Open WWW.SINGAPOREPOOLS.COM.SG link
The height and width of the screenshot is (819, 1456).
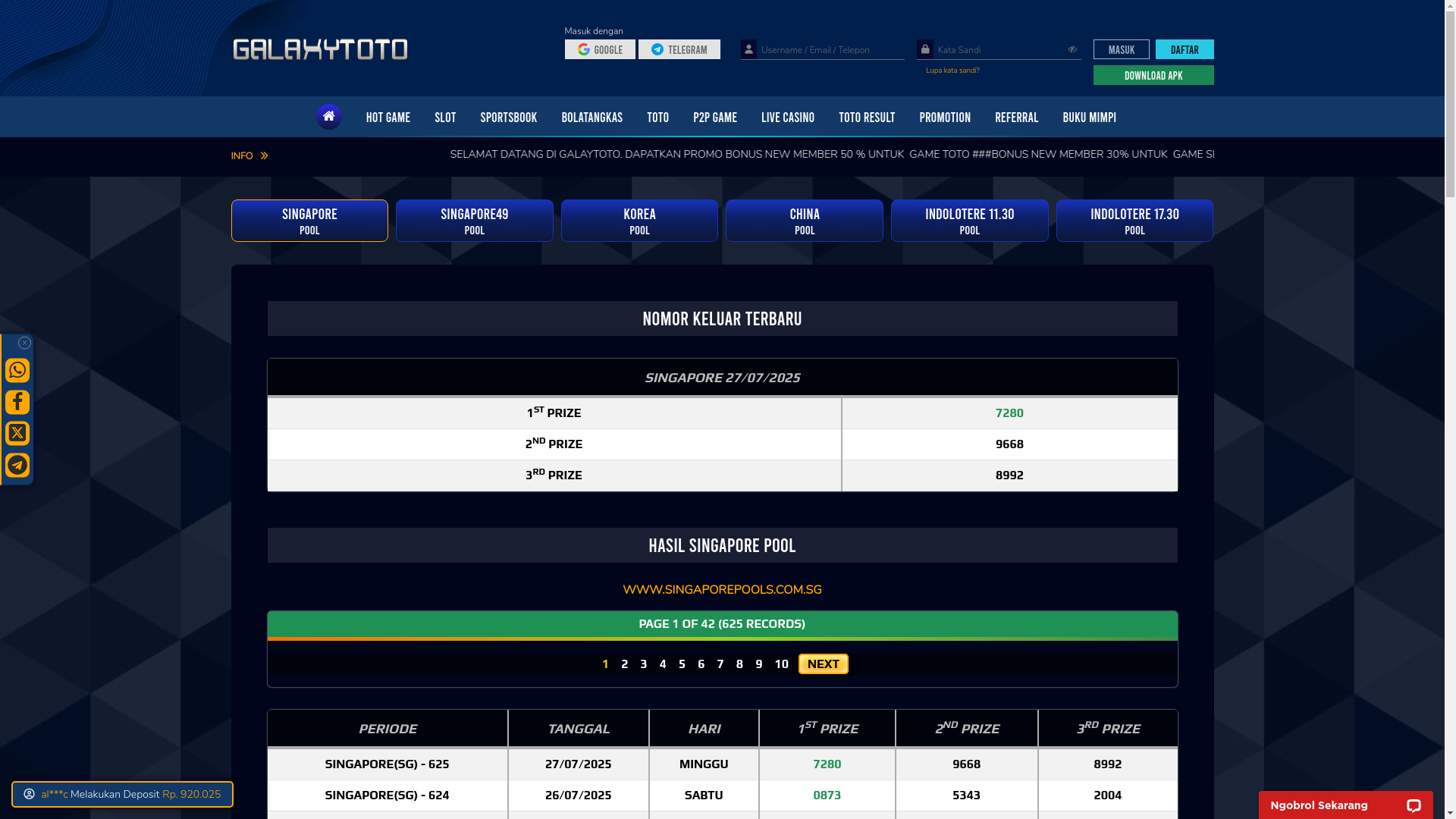722,589
